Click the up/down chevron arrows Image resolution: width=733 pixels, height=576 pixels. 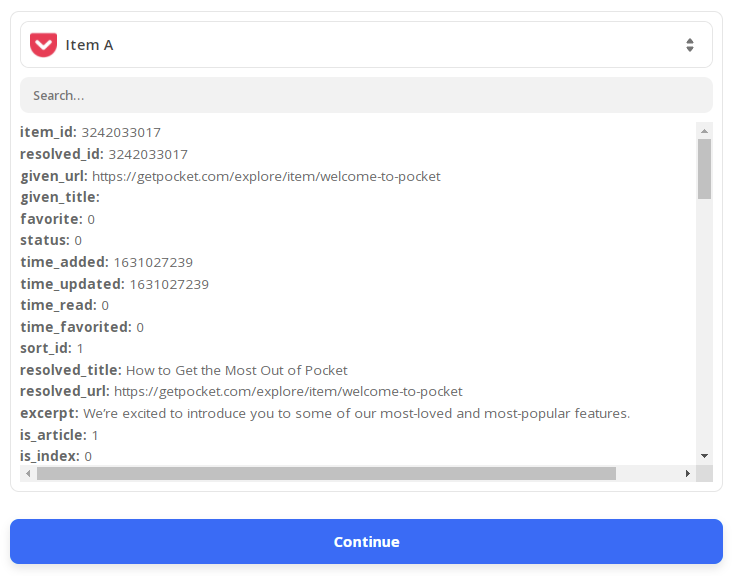coord(690,45)
